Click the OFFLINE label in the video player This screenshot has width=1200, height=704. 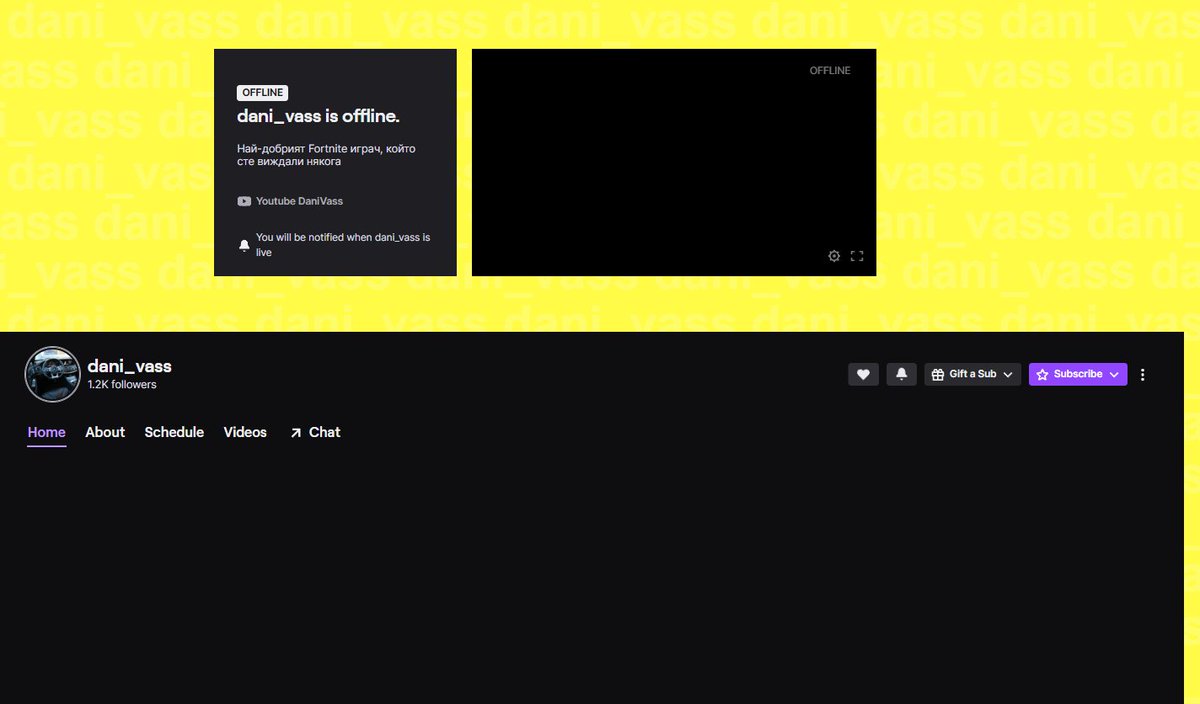point(830,71)
